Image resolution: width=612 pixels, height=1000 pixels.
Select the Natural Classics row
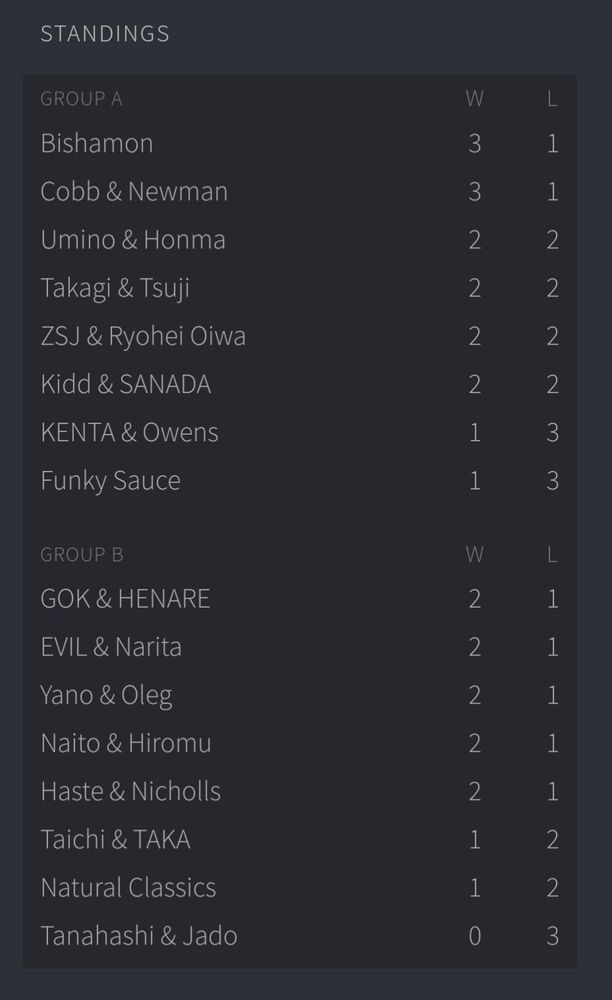[x=300, y=888]
